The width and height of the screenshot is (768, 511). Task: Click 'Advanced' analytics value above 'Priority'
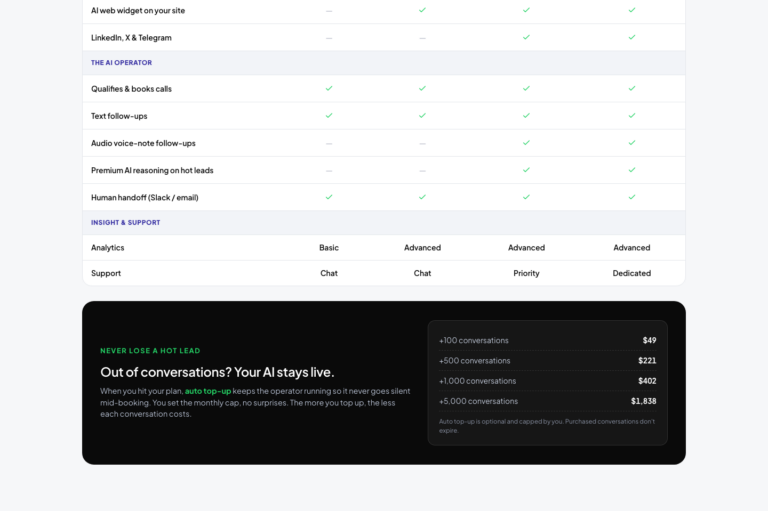tap(526, 248)
